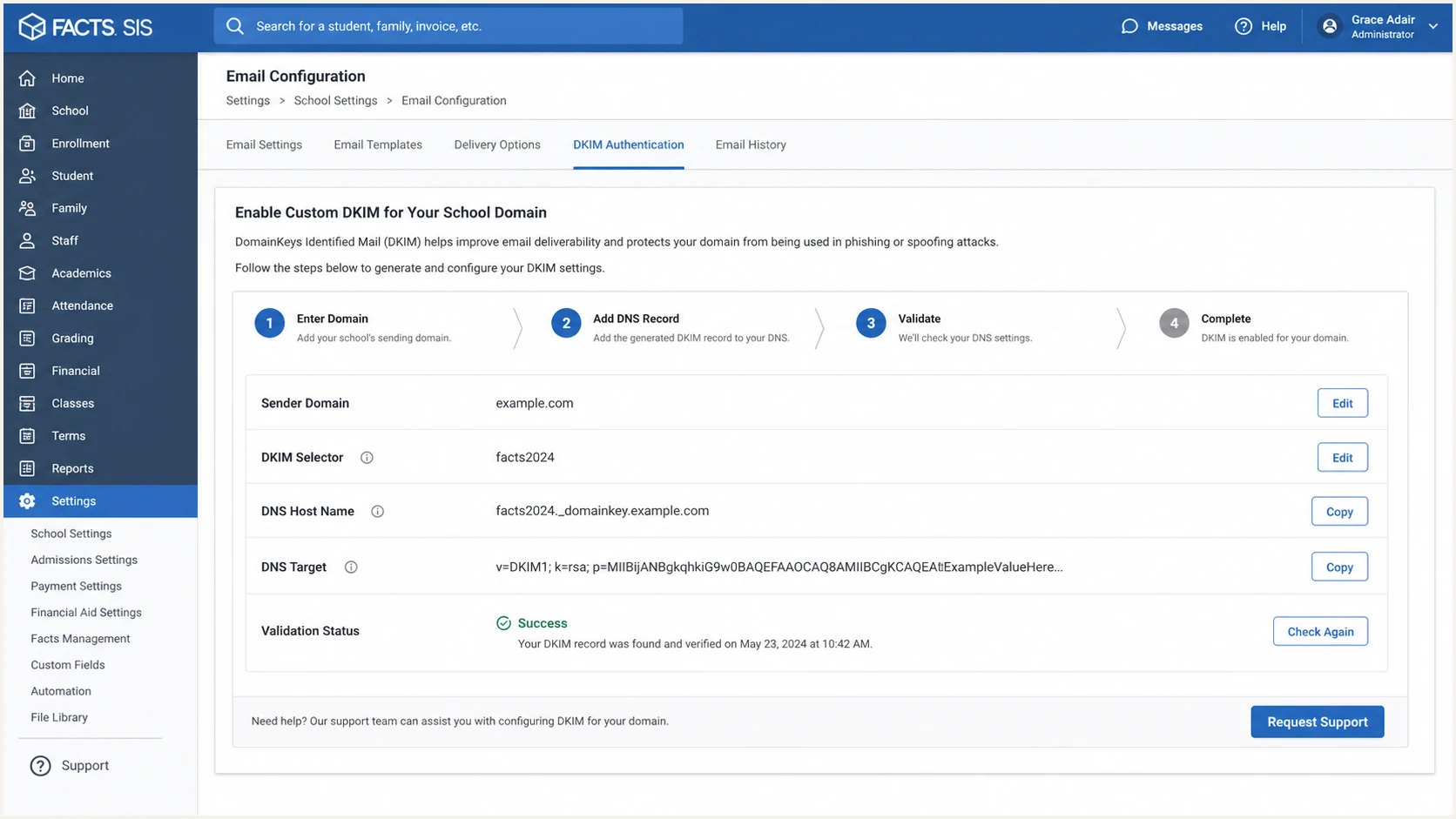1456x819 pixels.
Task: Click the search magnifier icon
Action: [x=235, y=26]
